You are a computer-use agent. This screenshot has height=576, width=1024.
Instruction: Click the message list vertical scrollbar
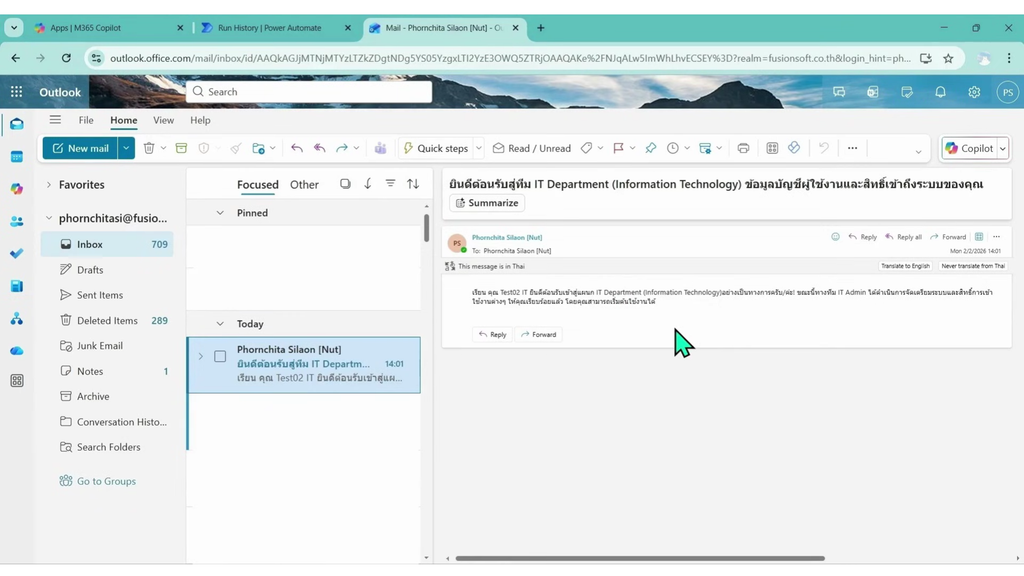coord(426,229)
